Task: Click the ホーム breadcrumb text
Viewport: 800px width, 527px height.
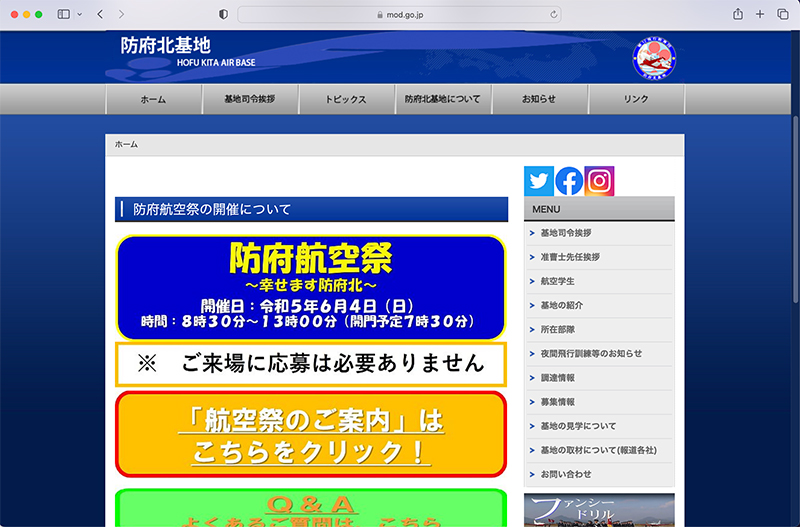Action: click(126, 144)
